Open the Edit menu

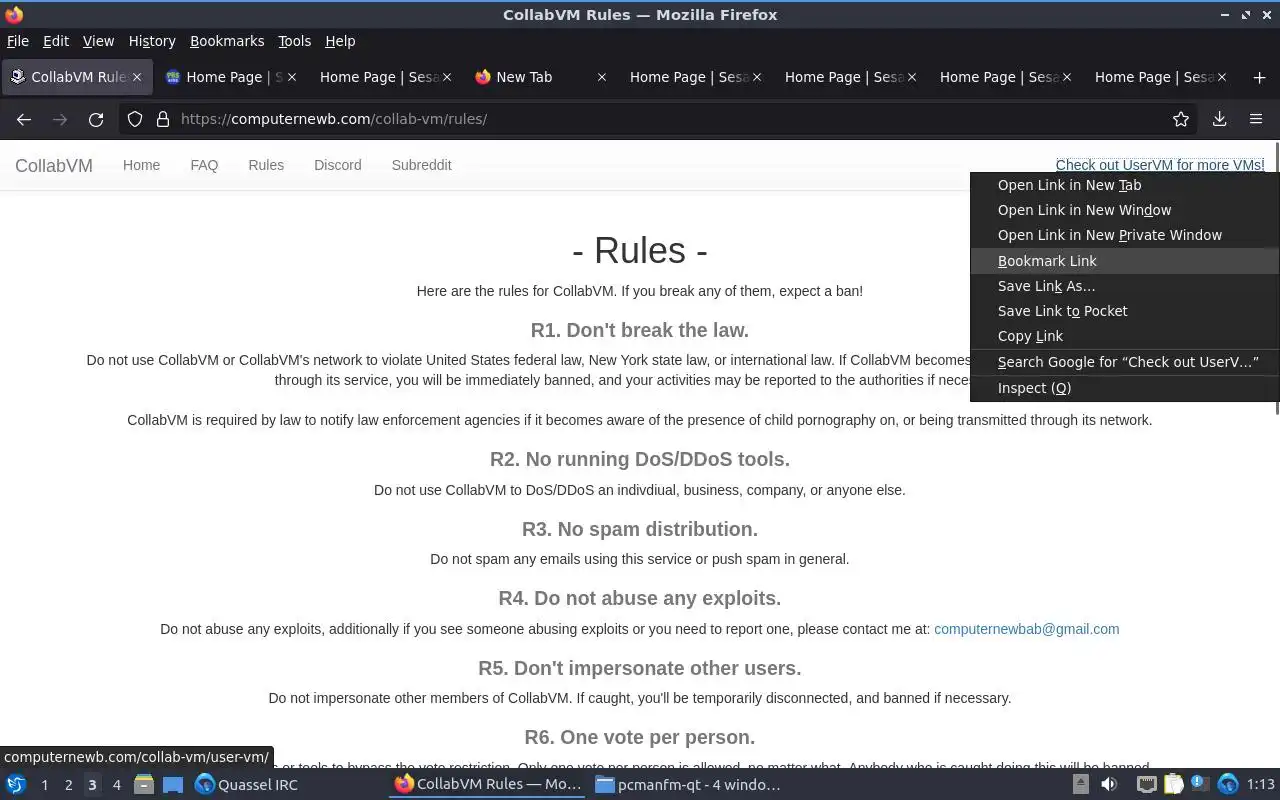(x=56, y=41)
